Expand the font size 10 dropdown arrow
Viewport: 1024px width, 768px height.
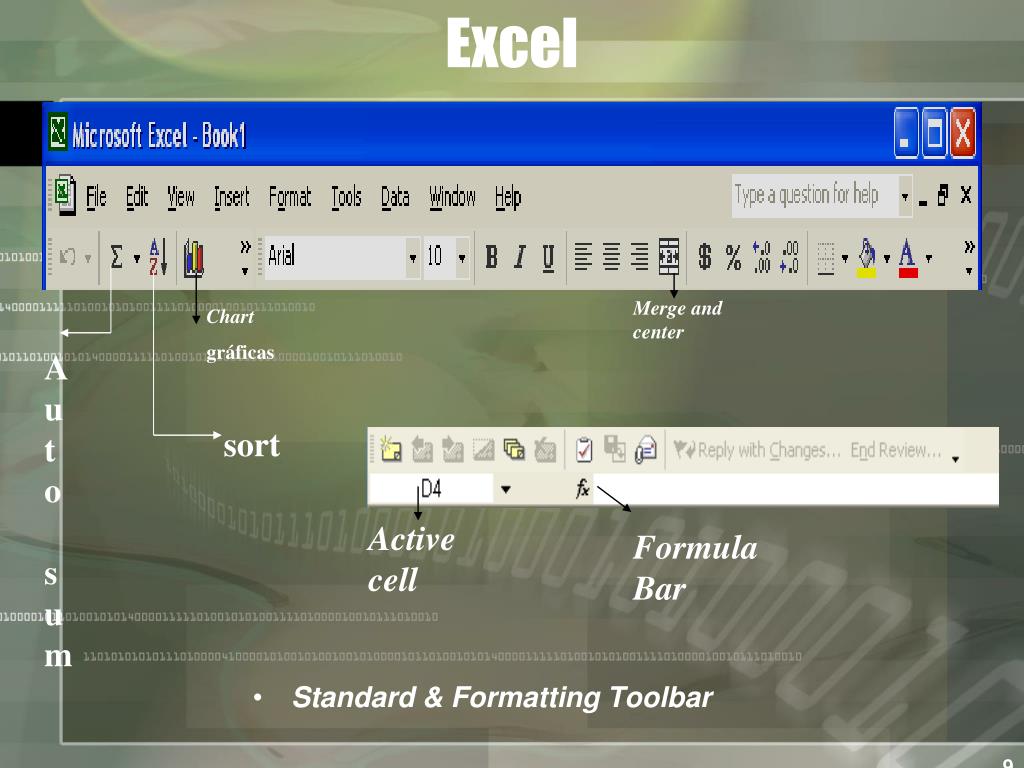462,258
